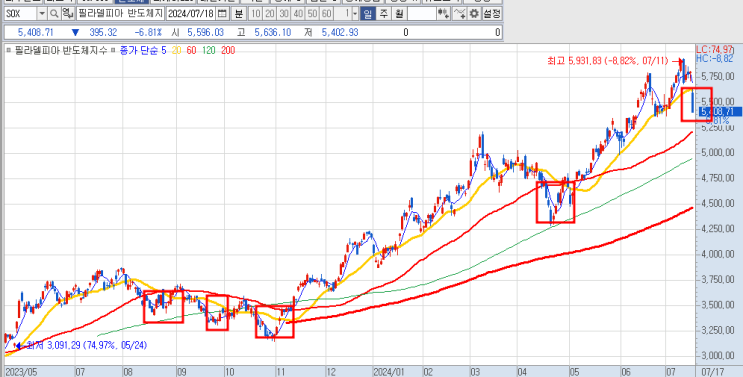Click the 최저 3,091.29 low annotation

pyautogui.click(x=87, y=345)
